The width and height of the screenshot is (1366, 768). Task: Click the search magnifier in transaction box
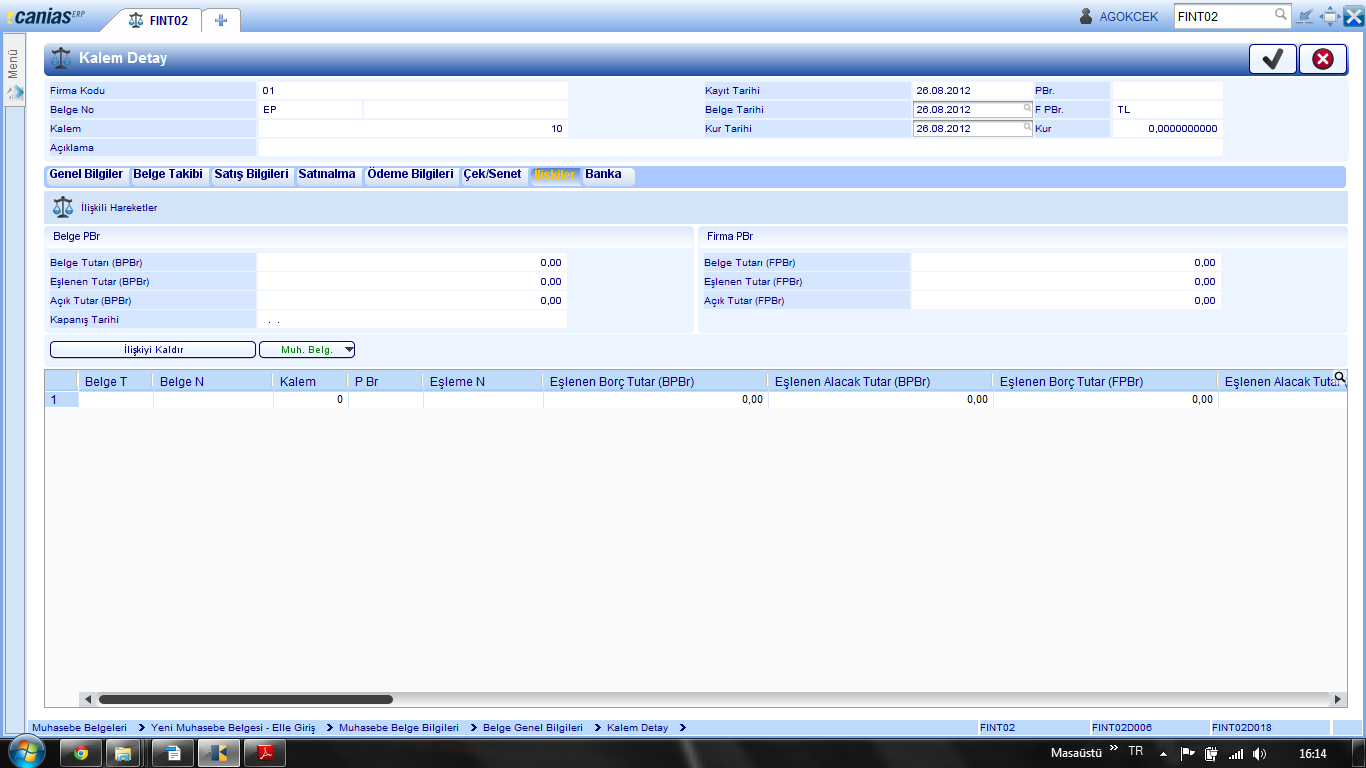tap(1281, 15)
